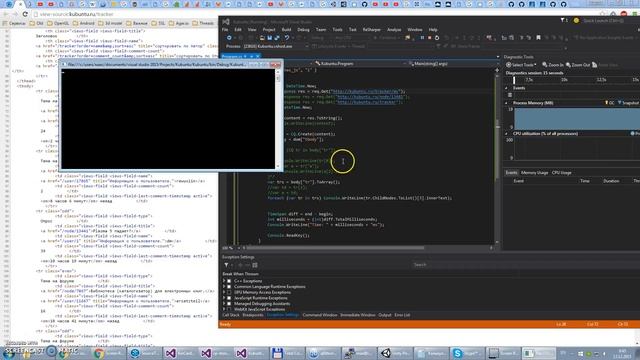Viewport: 640px width, 360px height.
Task: Switch to the Breakpoints tab
Action: [253, 315]
